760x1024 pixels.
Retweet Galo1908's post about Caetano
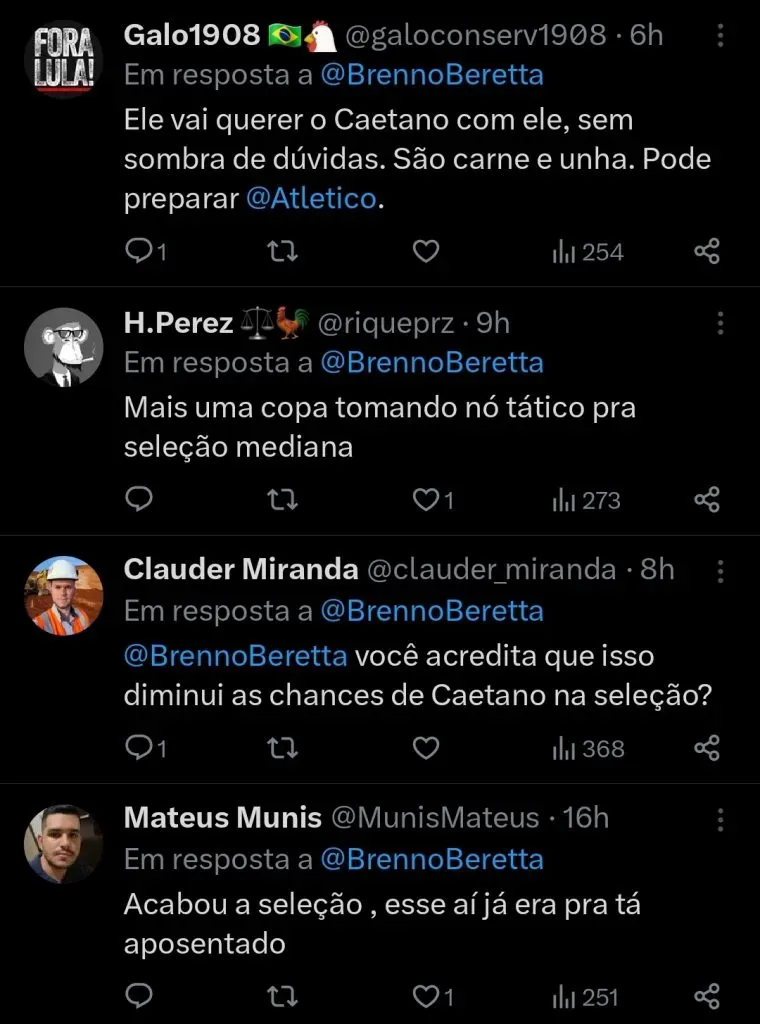point(283,251)
